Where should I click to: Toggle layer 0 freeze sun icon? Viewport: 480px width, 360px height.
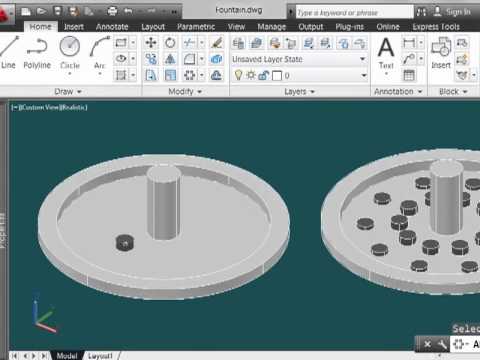(x=251, y=75)
